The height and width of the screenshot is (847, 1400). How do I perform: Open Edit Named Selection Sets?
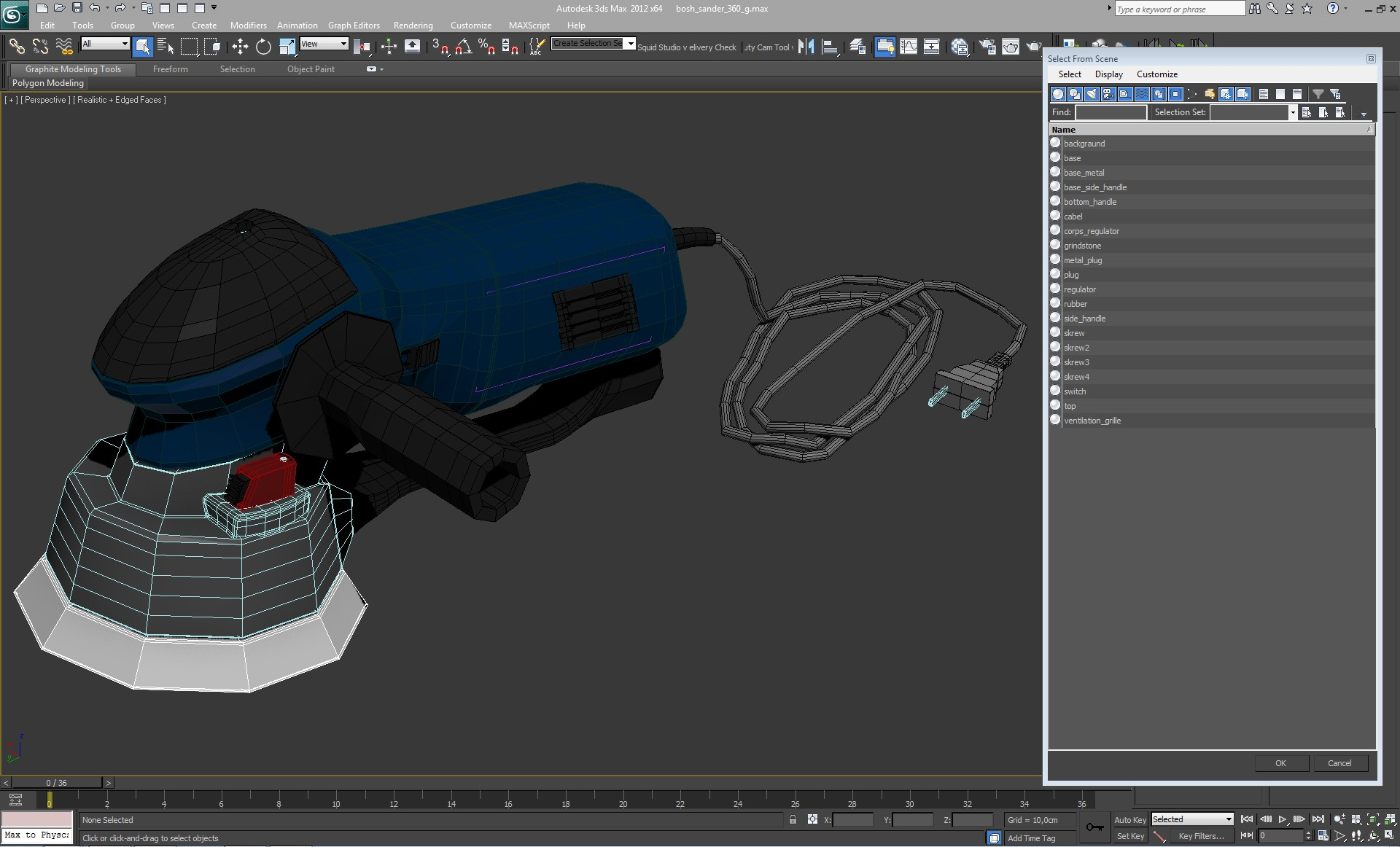click(x=537, y=47)
